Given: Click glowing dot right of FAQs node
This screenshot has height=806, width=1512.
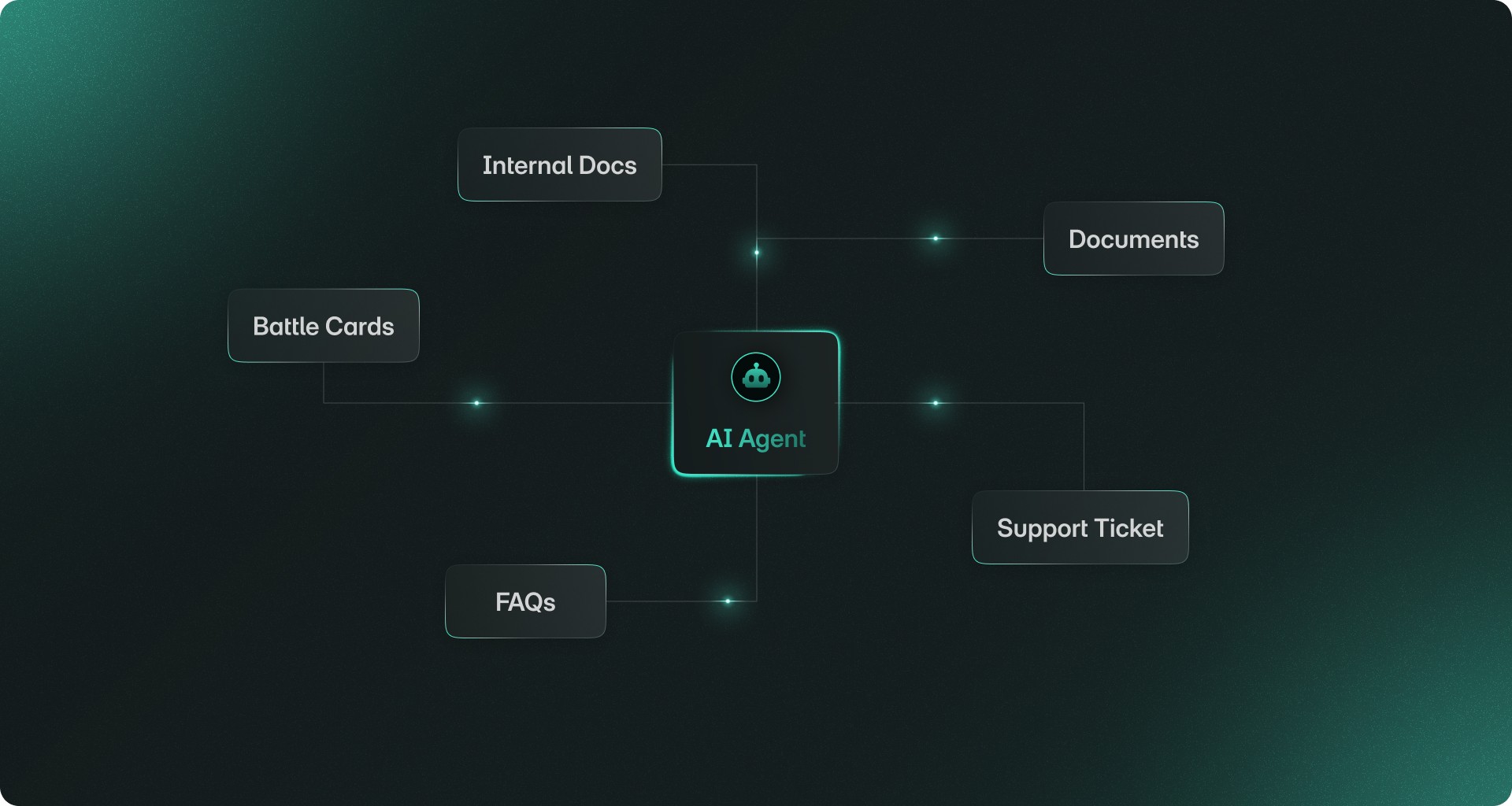Looking at the screenshot, I should pos(728,601).
